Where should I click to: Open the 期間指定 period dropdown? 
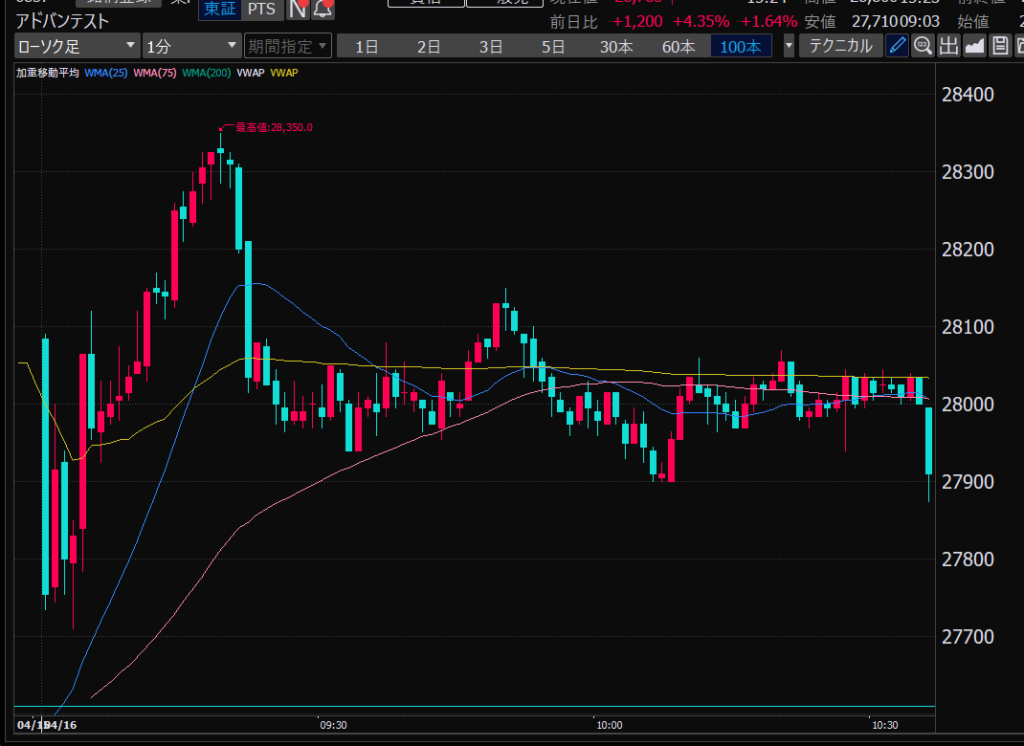click(288, 45)
